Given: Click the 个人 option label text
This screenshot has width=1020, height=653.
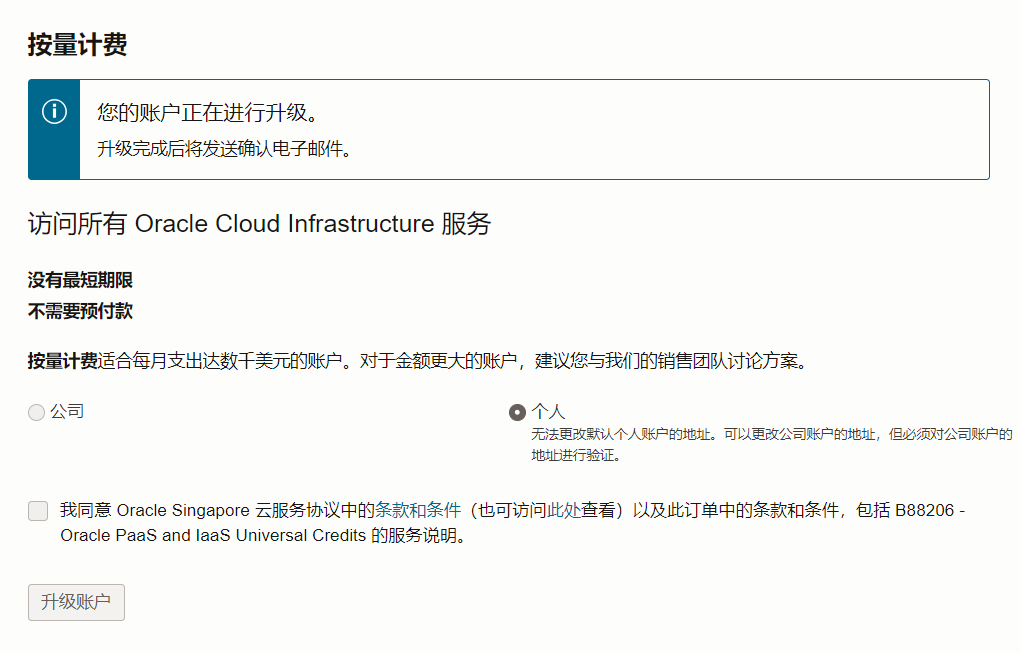Looking at the screenshot, I should pos(548,411).
